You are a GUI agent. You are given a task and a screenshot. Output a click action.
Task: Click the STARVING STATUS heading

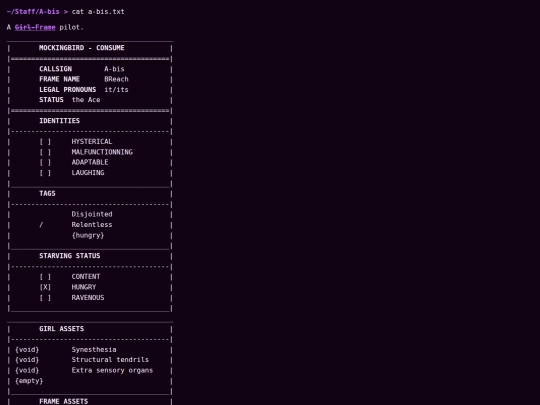(x=70, y=256)
